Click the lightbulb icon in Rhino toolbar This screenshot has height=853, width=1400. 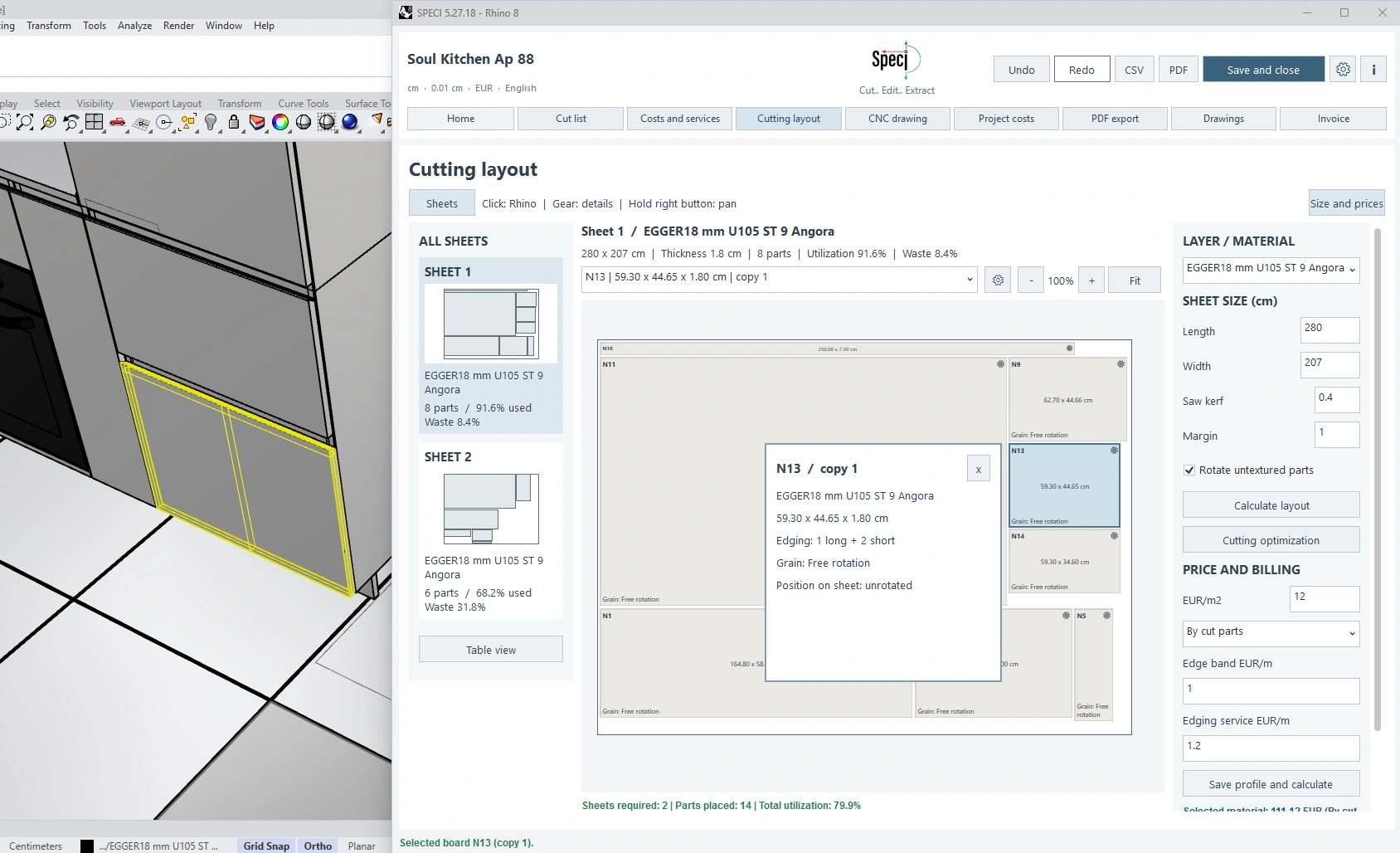(x=211, y=123)
